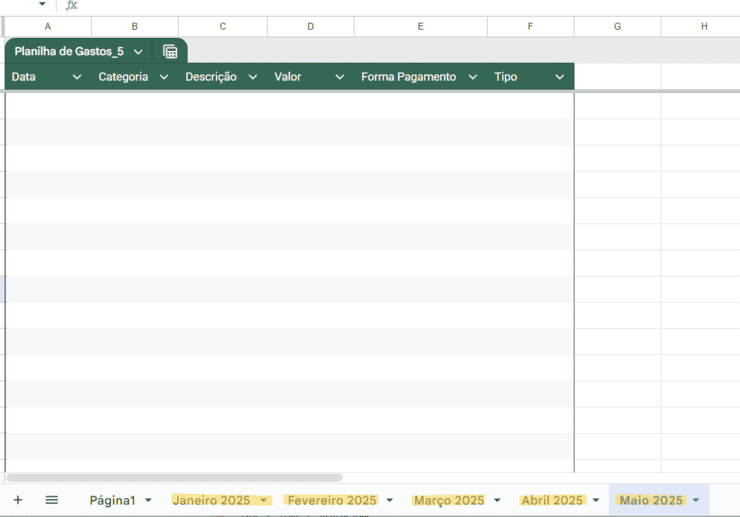Viewport: 740px width, 517px height.
Task: Click the Forma Pagamento header text
Action: point(409,77)
